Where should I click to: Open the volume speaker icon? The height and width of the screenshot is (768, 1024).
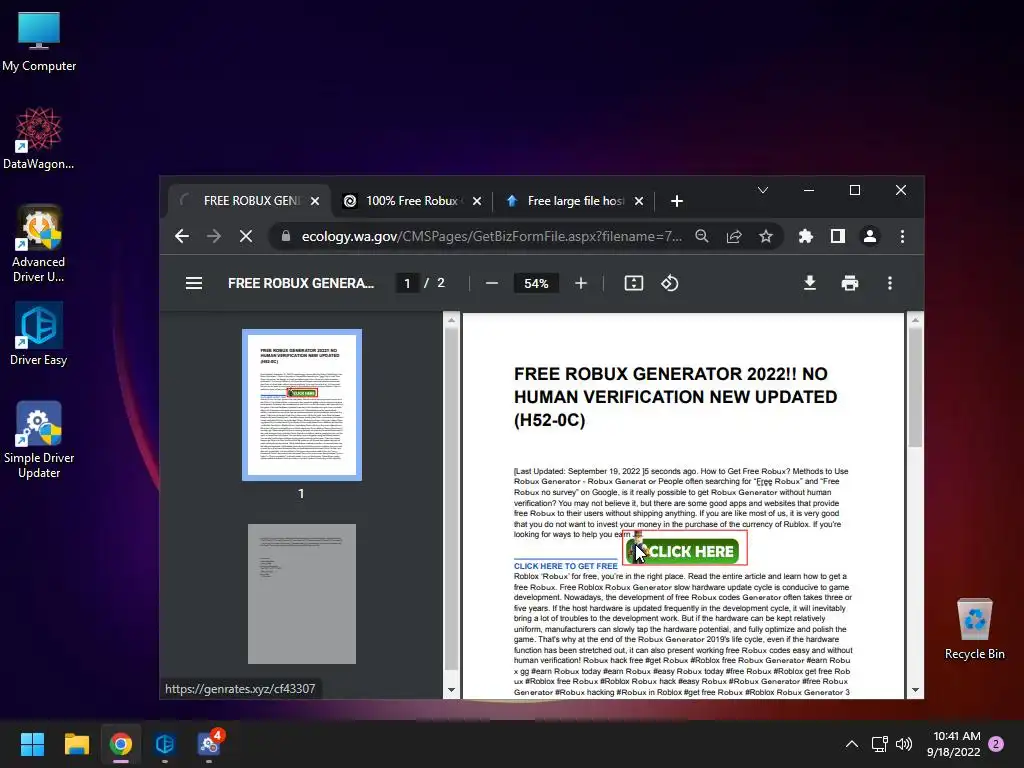pyautogui.click(x=904, y=744)
